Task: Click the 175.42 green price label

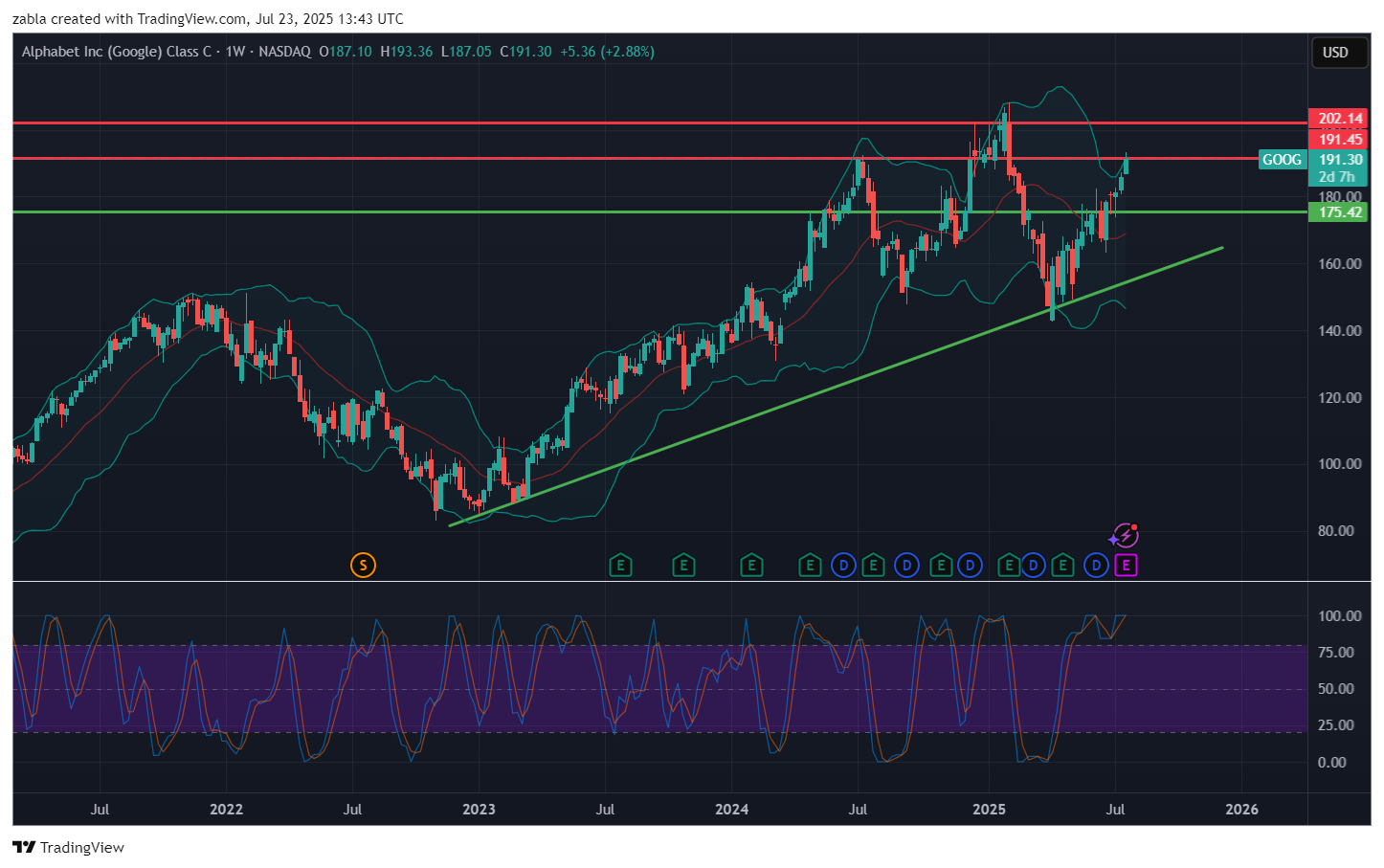Action: [x=1338, y=212]
